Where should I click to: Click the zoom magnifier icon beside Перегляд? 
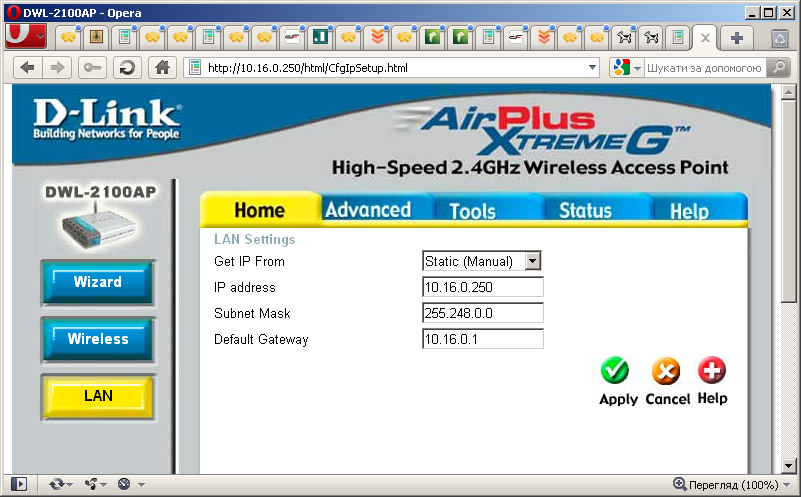679,484
